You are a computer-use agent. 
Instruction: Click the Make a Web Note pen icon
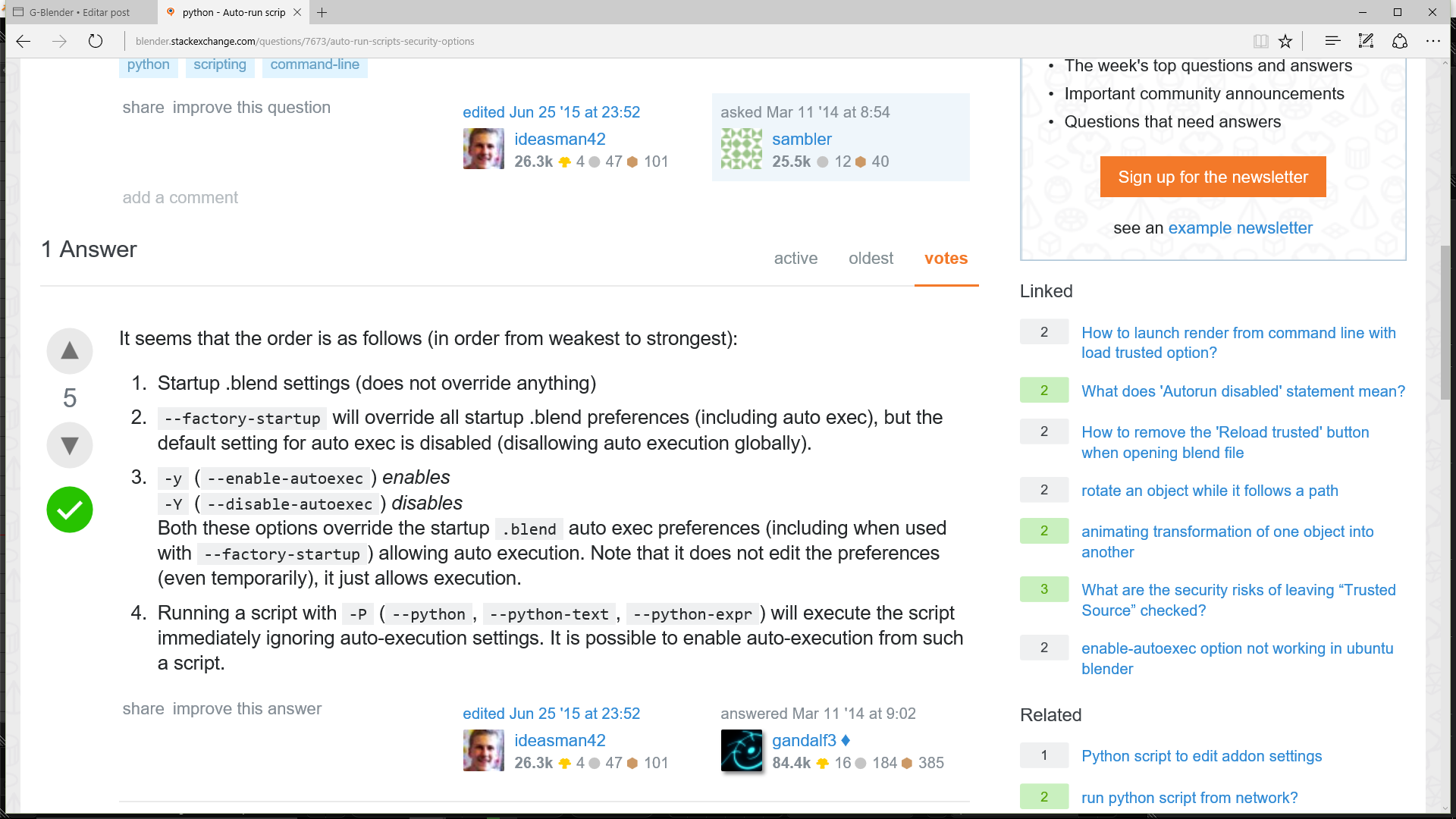coord(1366,41)
